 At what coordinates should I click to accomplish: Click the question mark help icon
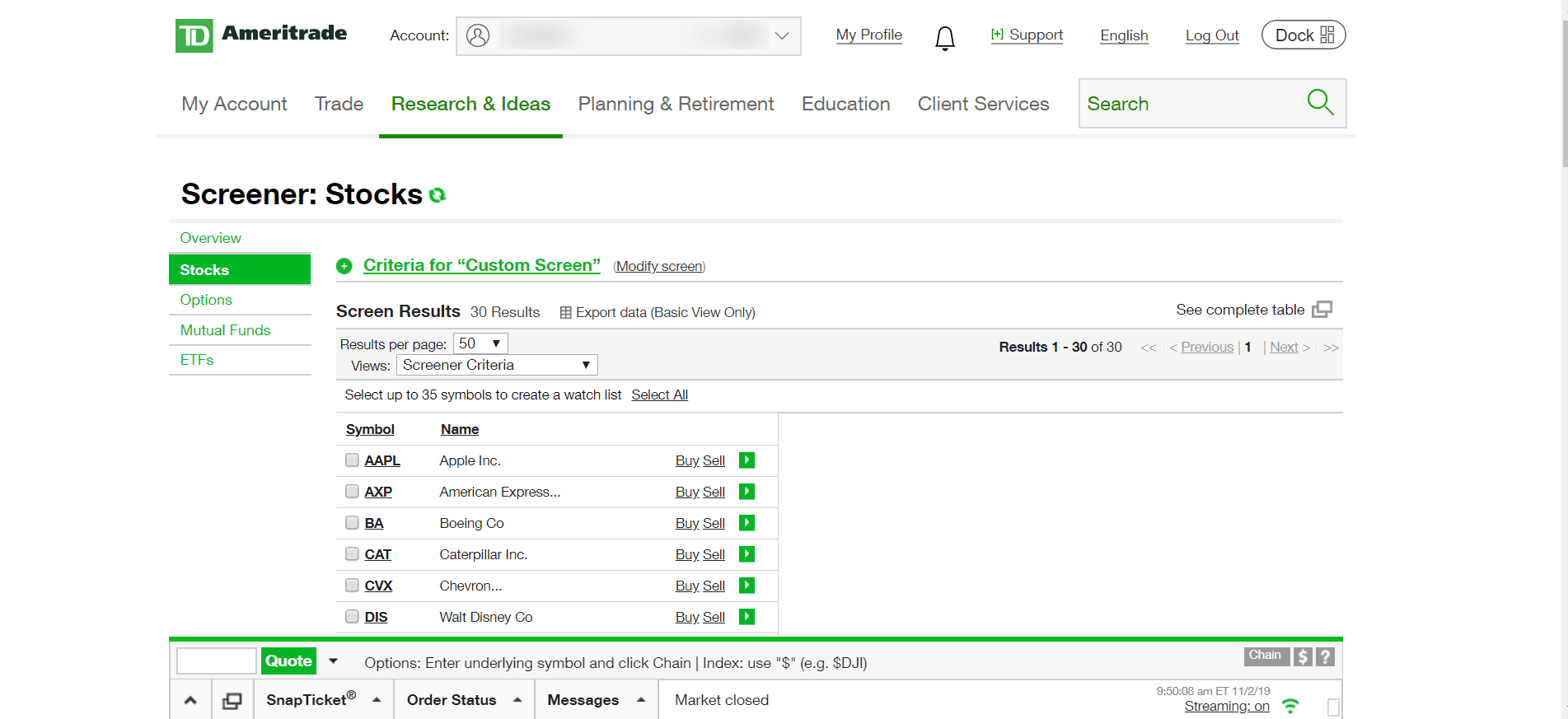(x=1325, y=656)
